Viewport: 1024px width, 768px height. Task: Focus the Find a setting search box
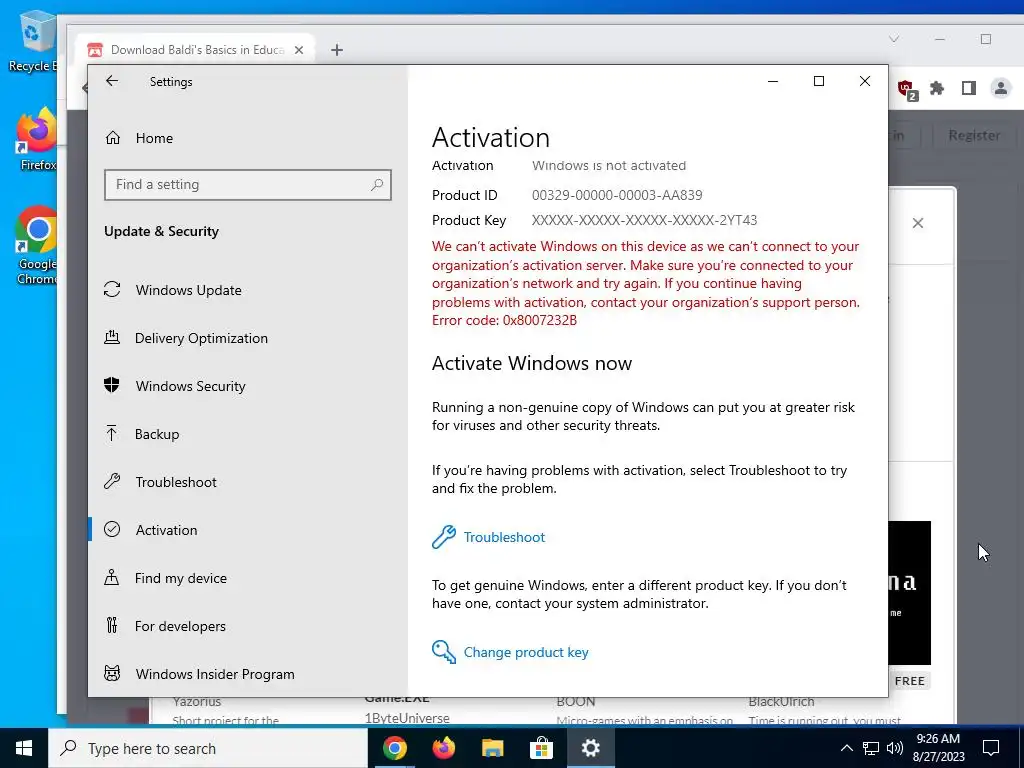click(248, 185)
